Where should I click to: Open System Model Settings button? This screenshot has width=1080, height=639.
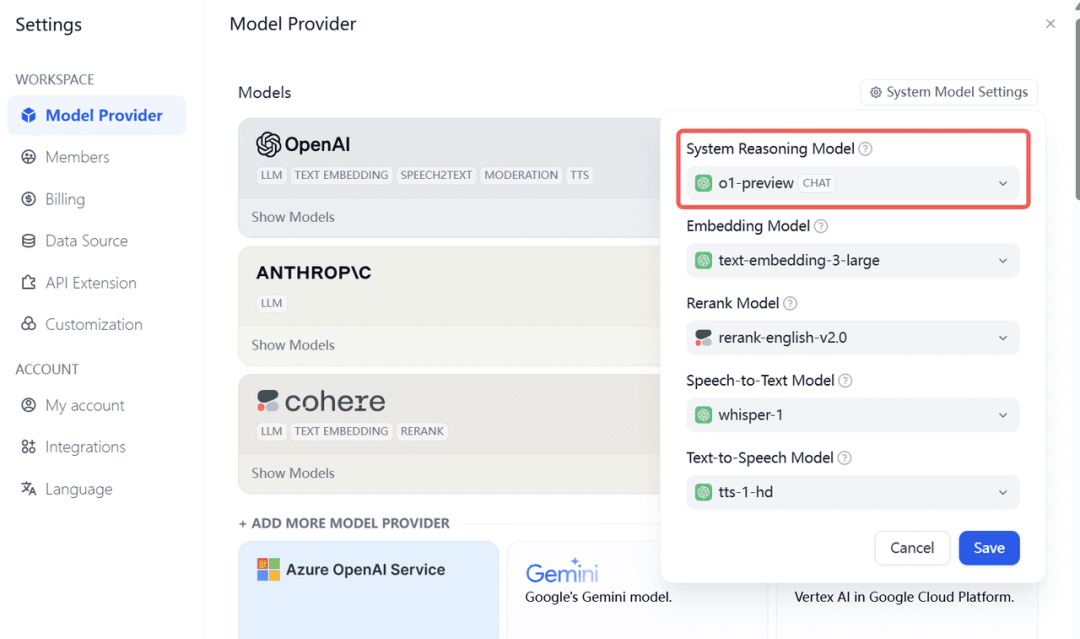948,92
